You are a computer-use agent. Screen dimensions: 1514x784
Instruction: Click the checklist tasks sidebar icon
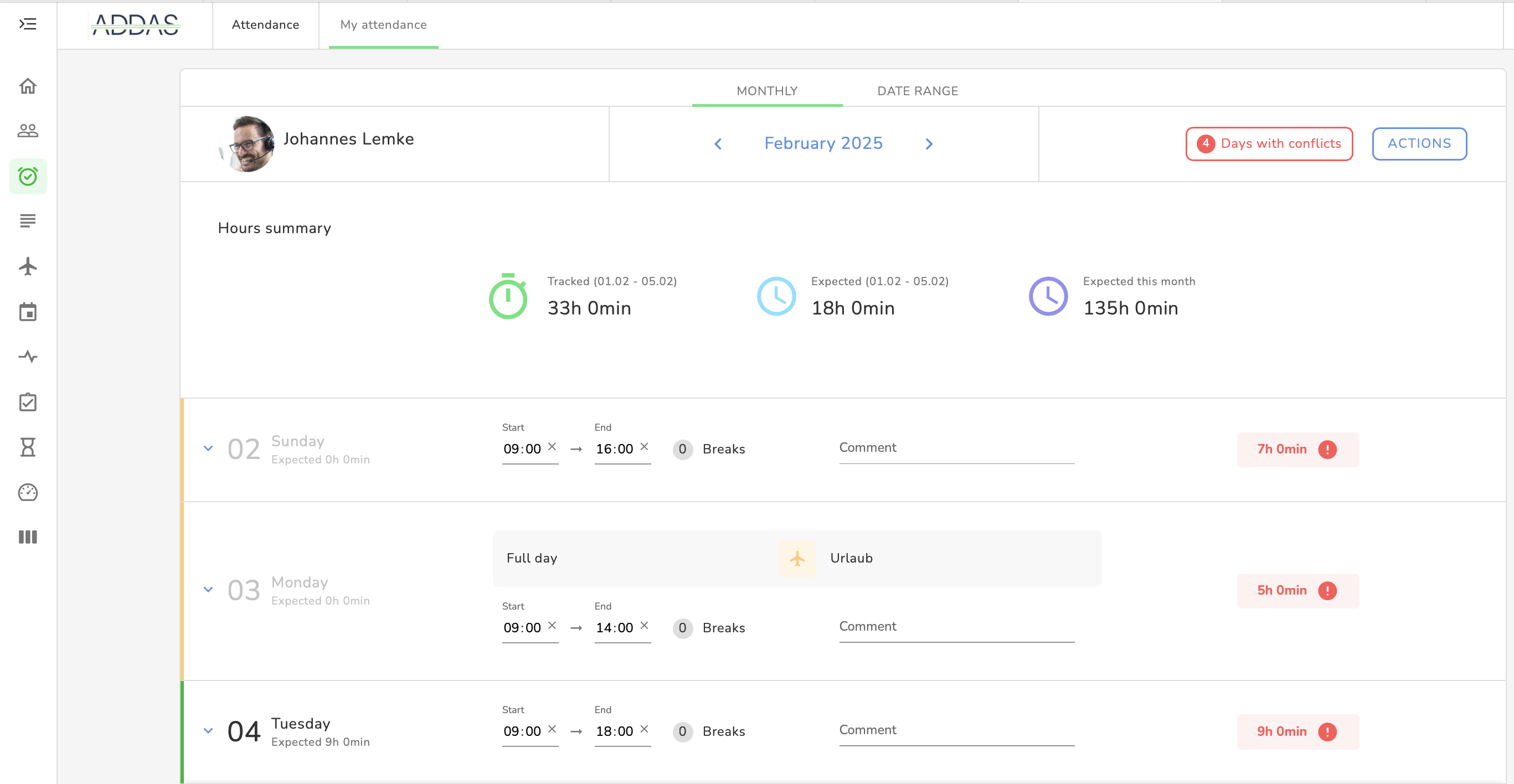coord(28,402)
